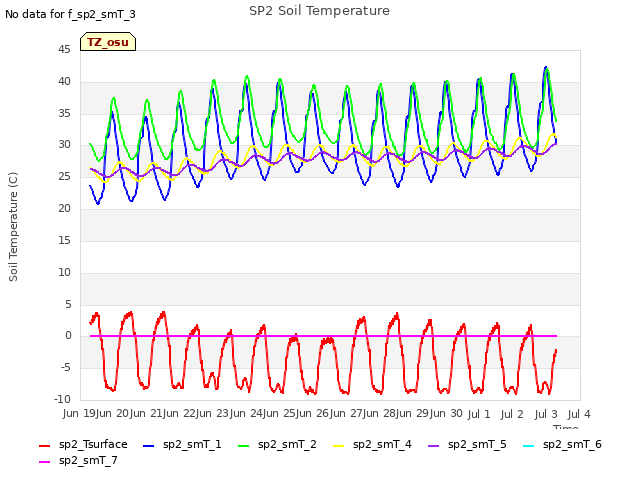Click the Jul 2 x-axis tick label

[x=512, y=414]
